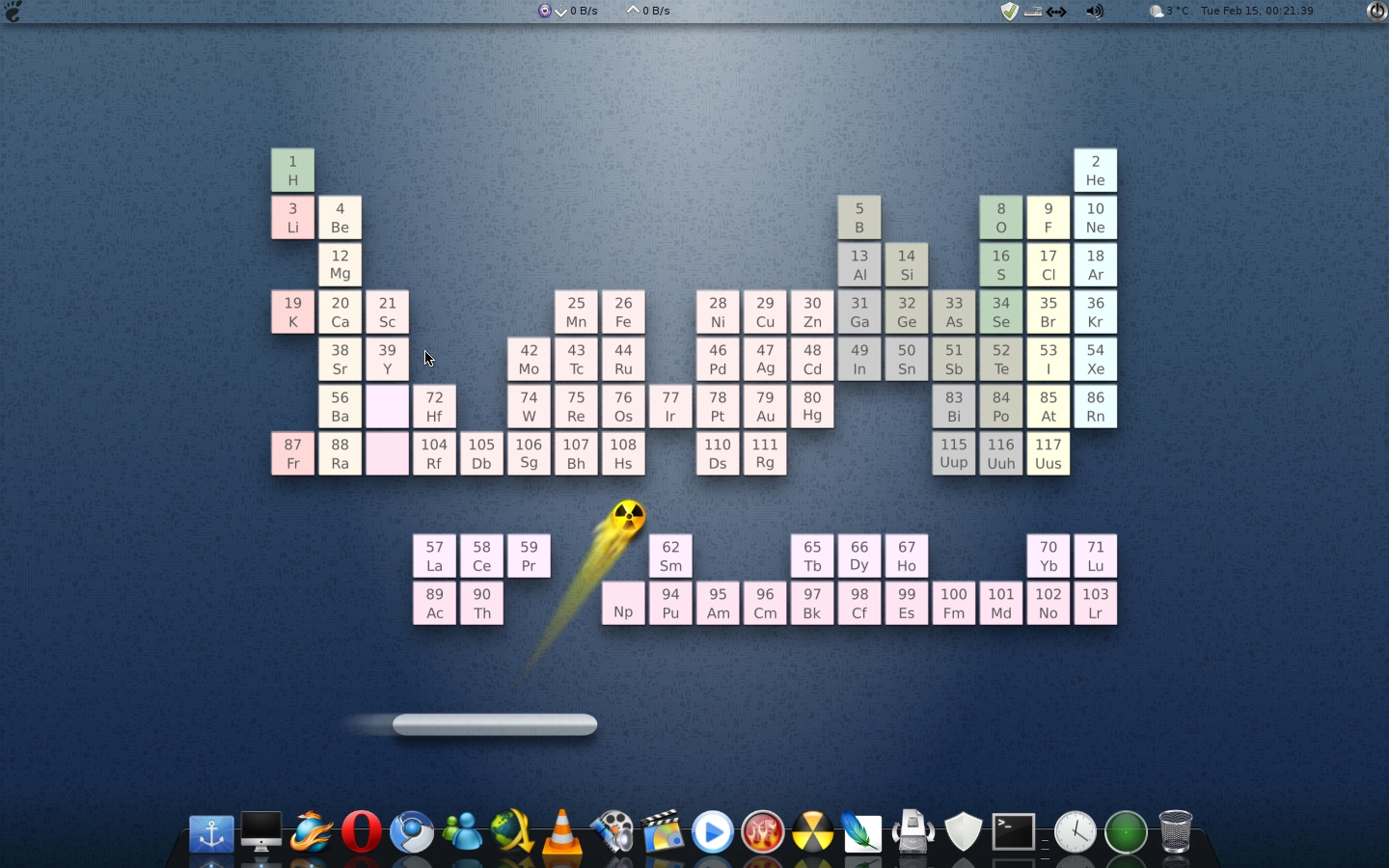Click the blue play button dock icon

point(713,832)
